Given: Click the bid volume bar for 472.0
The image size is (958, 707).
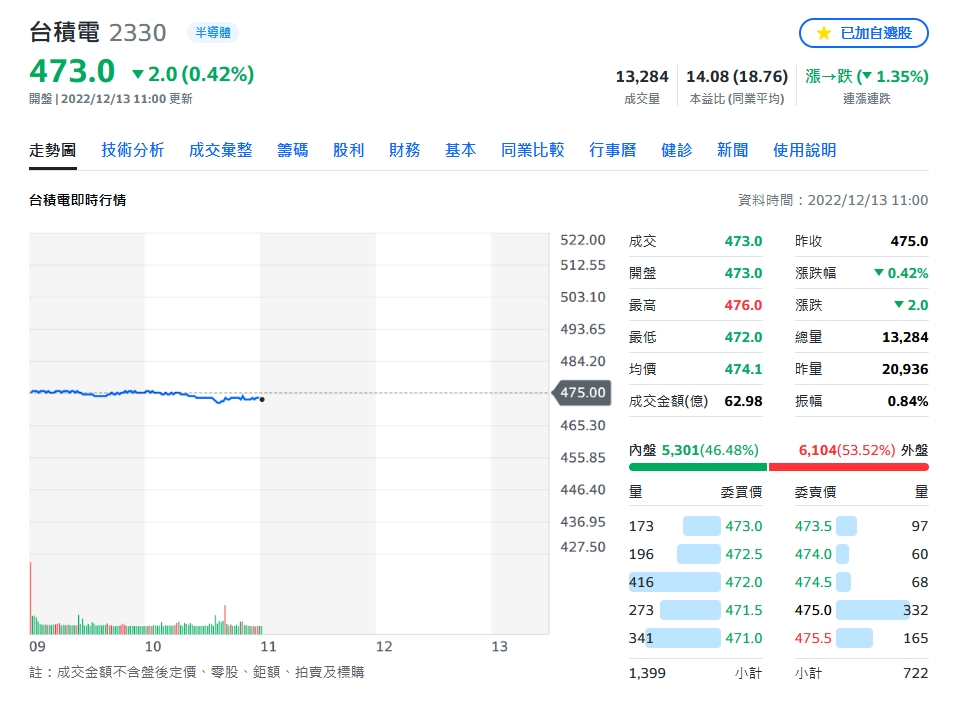Looking at the screenshot, I should click(x=675, y=582).
